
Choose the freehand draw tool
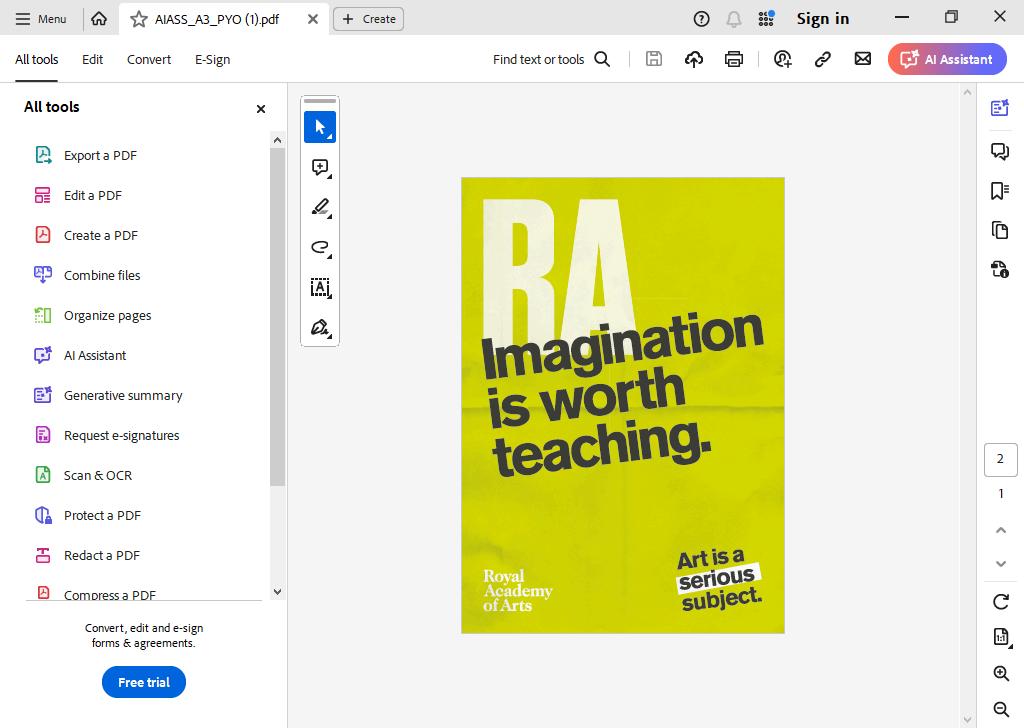tap(320, 248)
